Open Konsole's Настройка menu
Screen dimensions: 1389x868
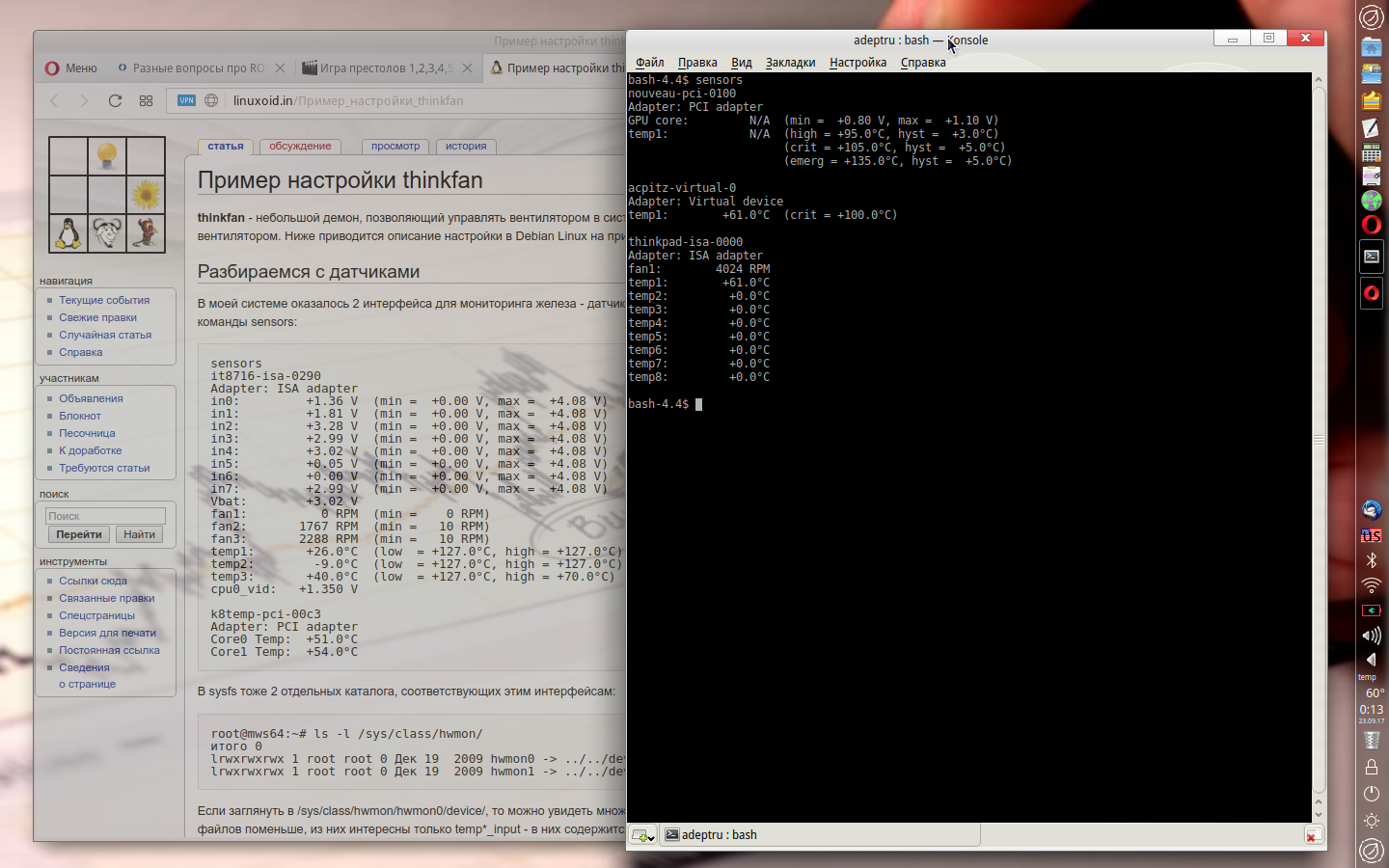coord(858,63)
